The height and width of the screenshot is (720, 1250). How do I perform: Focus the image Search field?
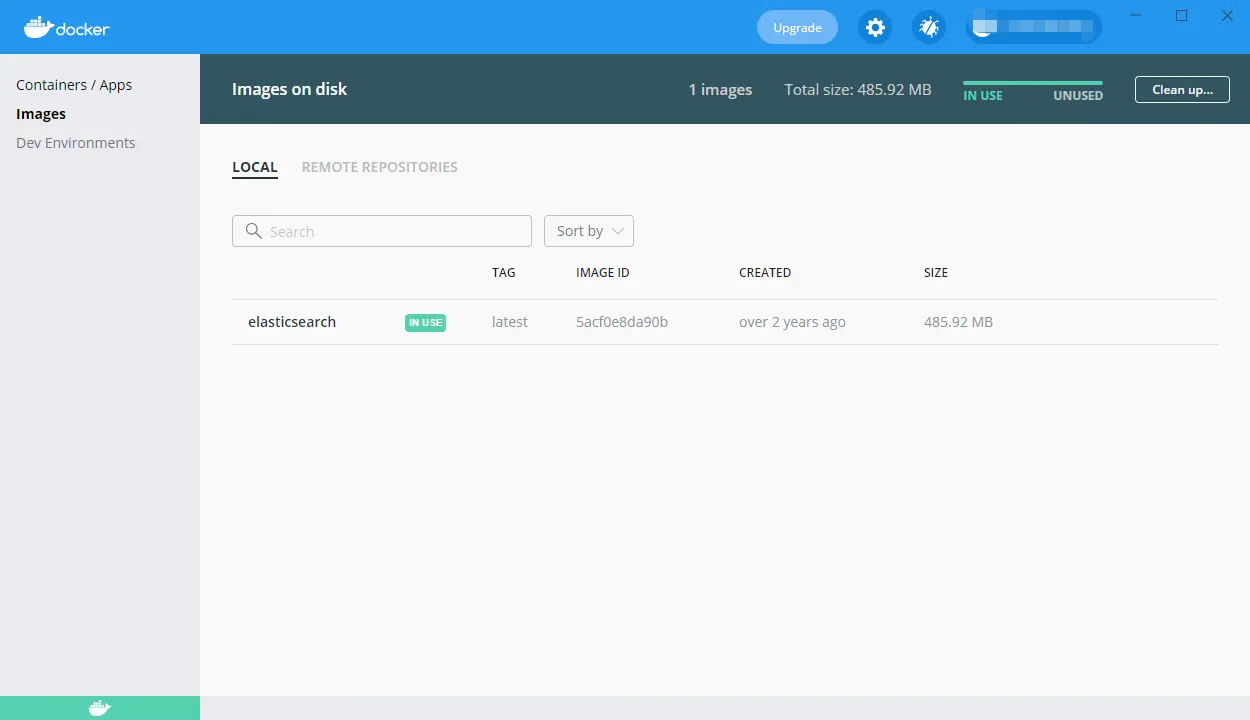click(x=382, y=231)
